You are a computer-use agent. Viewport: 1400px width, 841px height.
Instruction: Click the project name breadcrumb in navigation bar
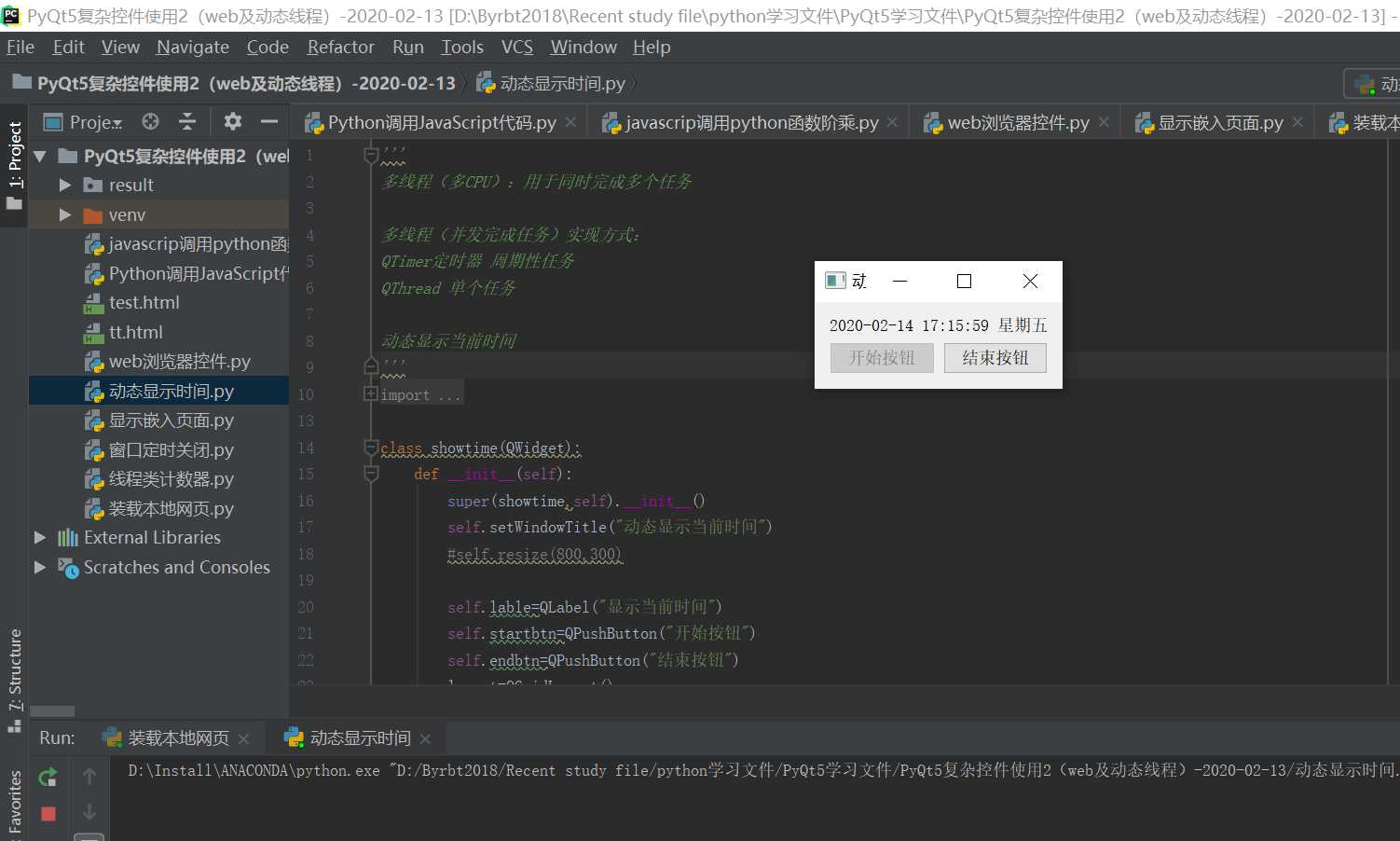[x=234, y=84]
